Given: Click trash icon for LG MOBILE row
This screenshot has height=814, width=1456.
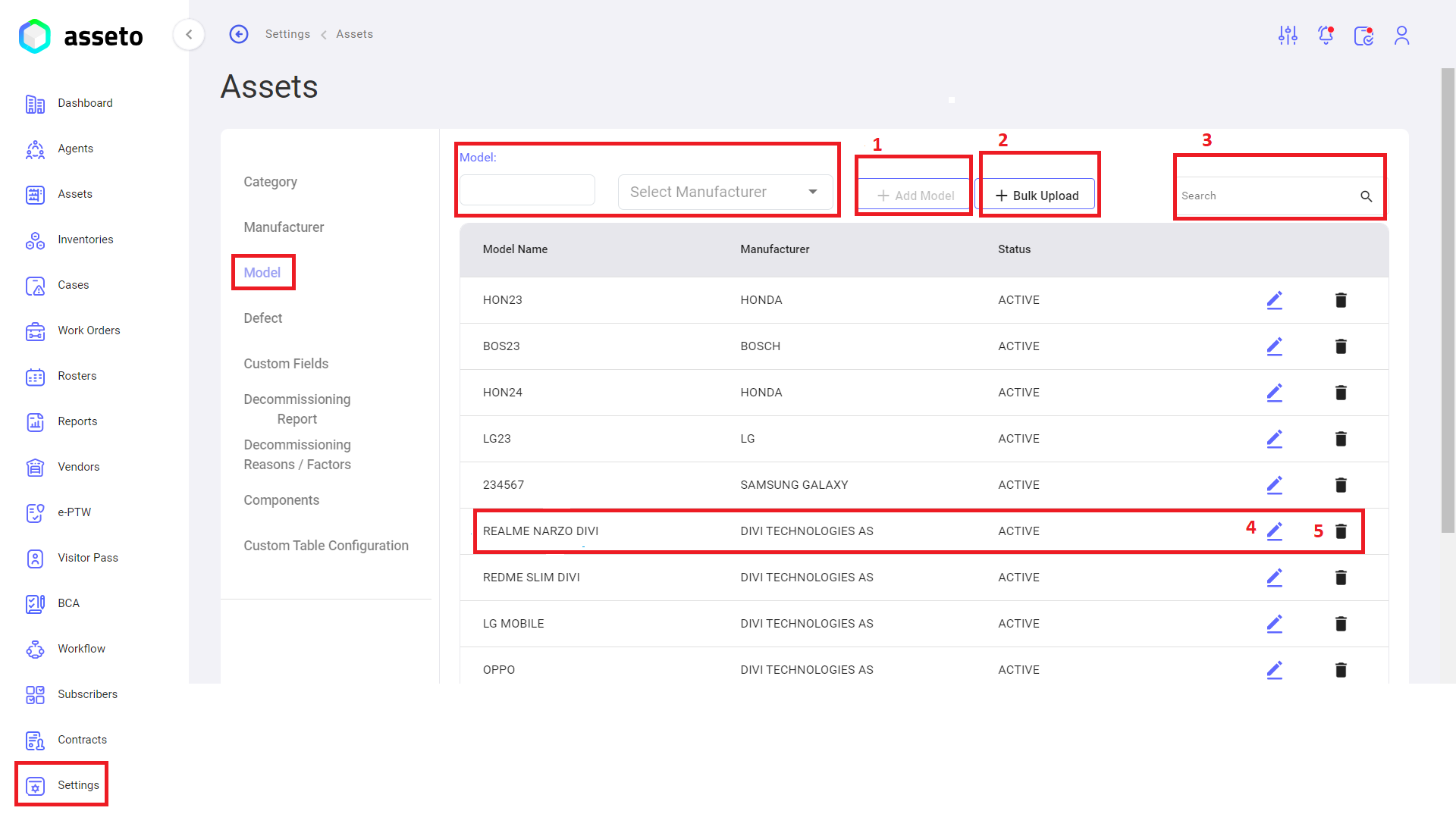Looking at the screenshot, I should click(x=1341, y=624).
